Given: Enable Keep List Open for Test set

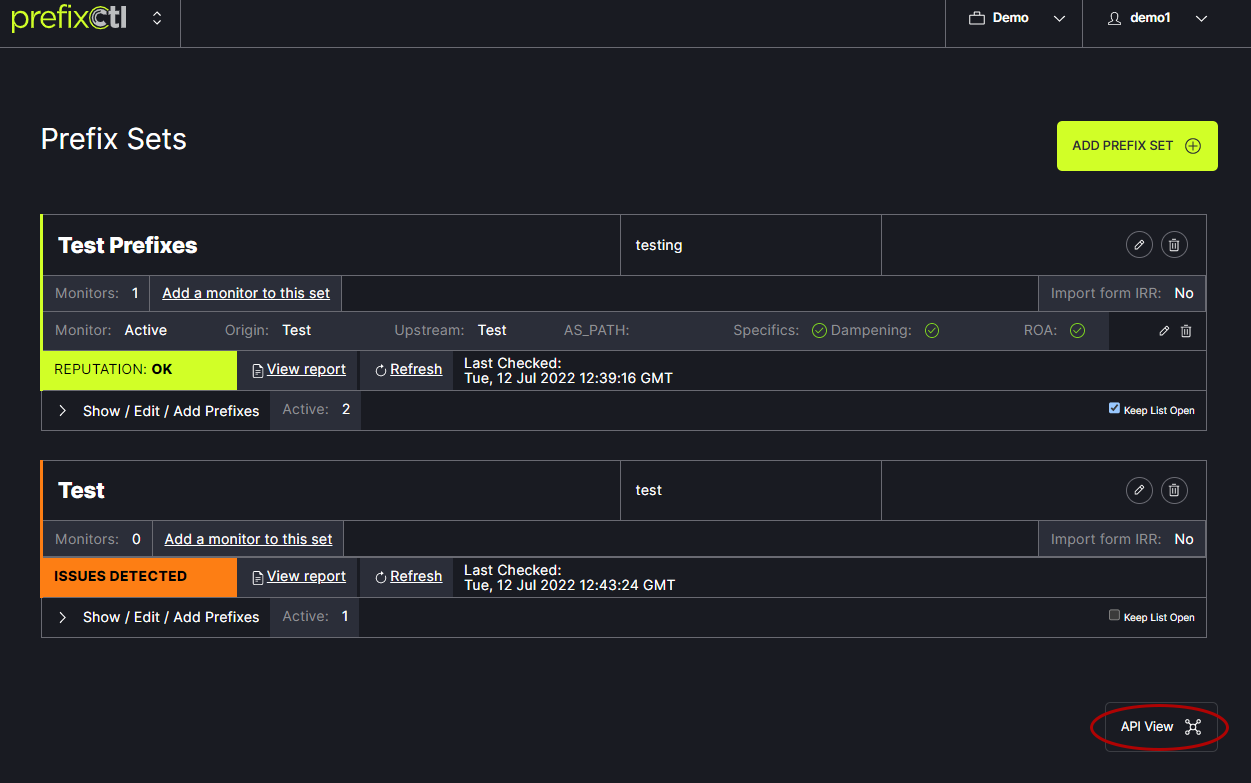Looking at the screenshot, I should [x=1114, y=615].
